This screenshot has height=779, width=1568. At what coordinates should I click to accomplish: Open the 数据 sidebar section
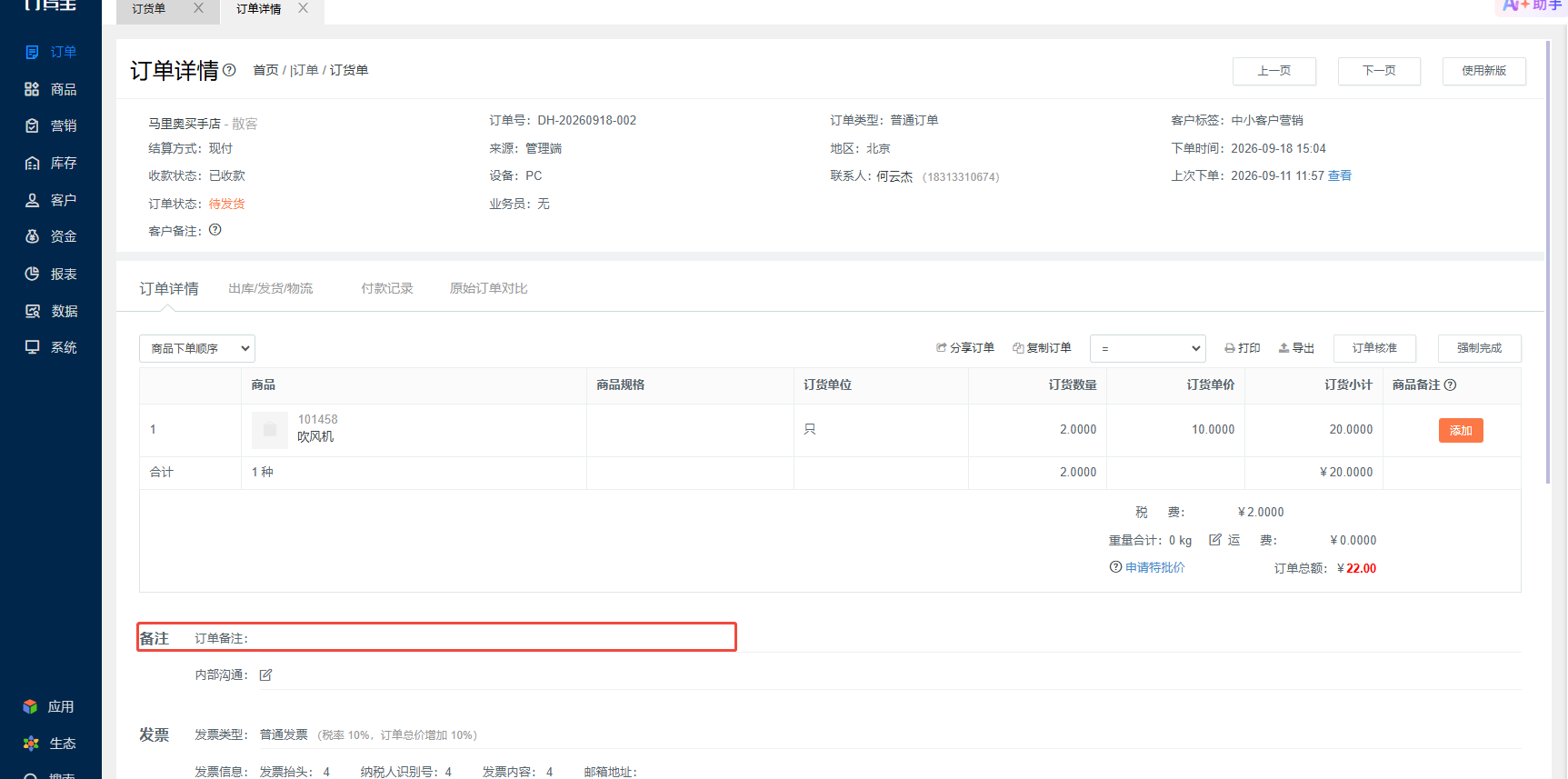(x=51, y=311)
